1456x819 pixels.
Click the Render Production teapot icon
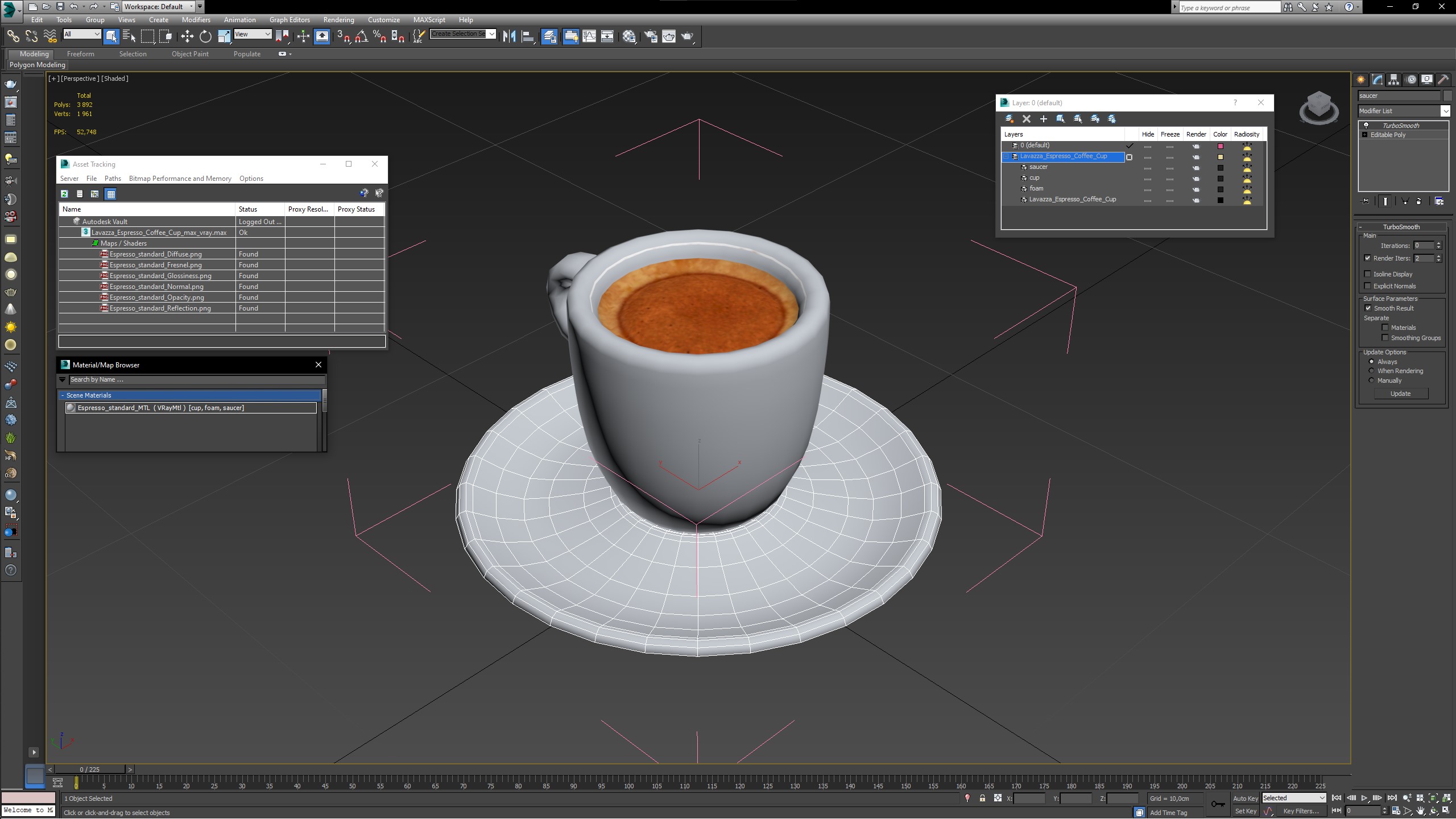click(687, 36)
